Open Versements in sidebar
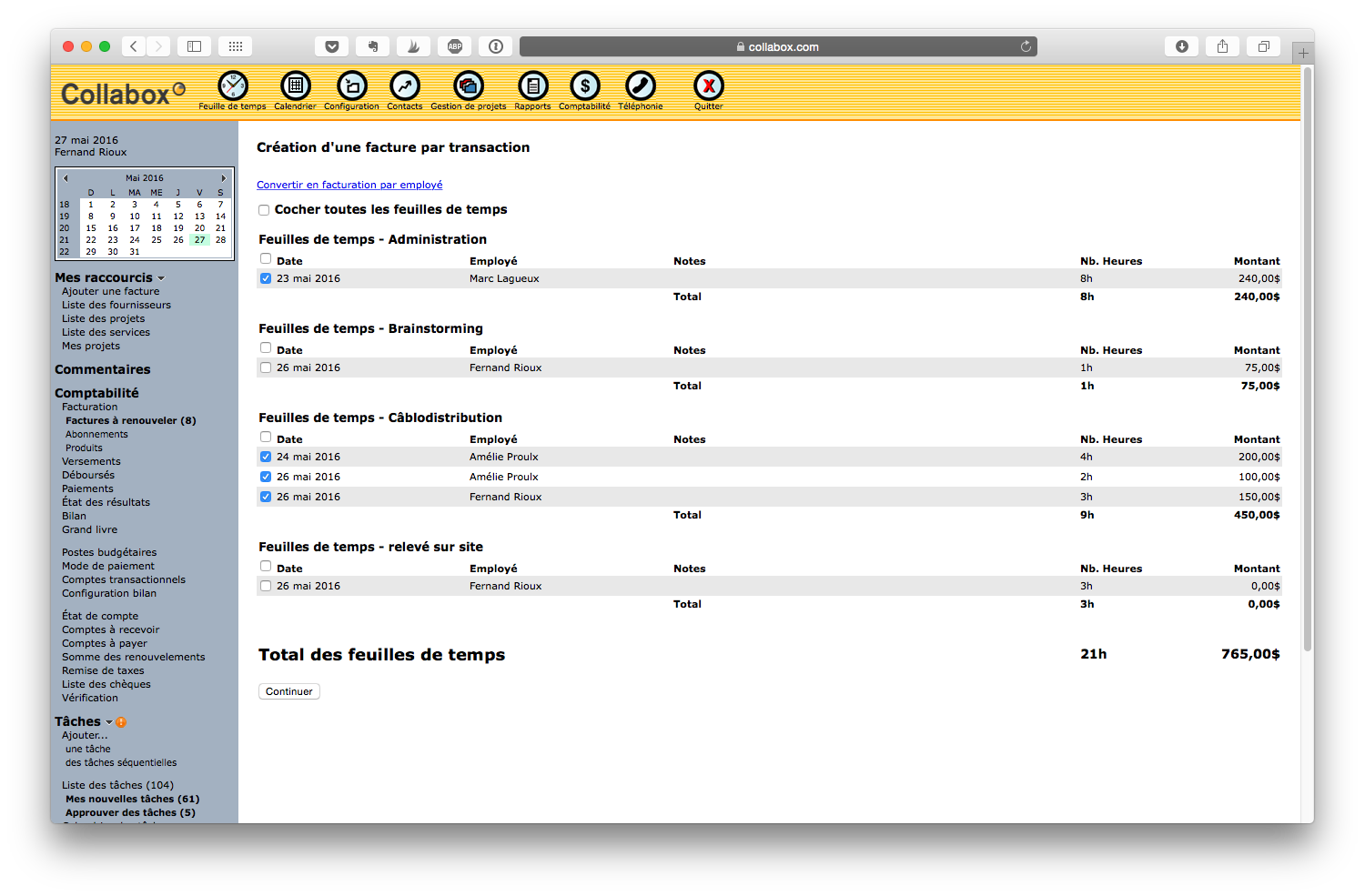Image resolution: width=1365 pixels, height=896 pixels. [91, 461]
